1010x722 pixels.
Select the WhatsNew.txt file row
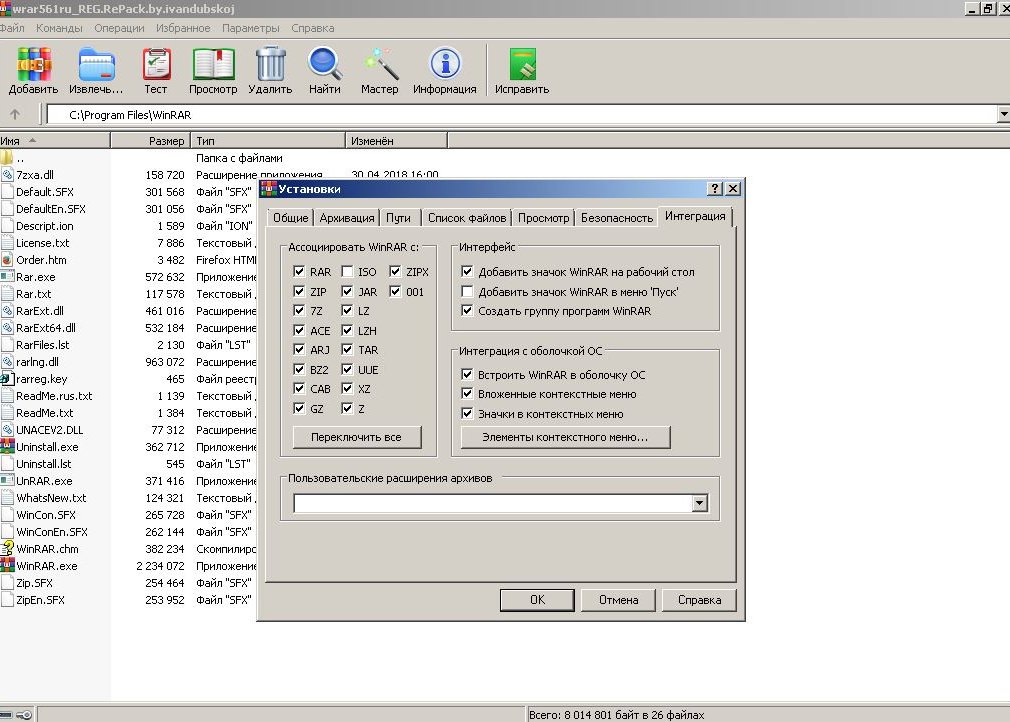pos(126,498)
